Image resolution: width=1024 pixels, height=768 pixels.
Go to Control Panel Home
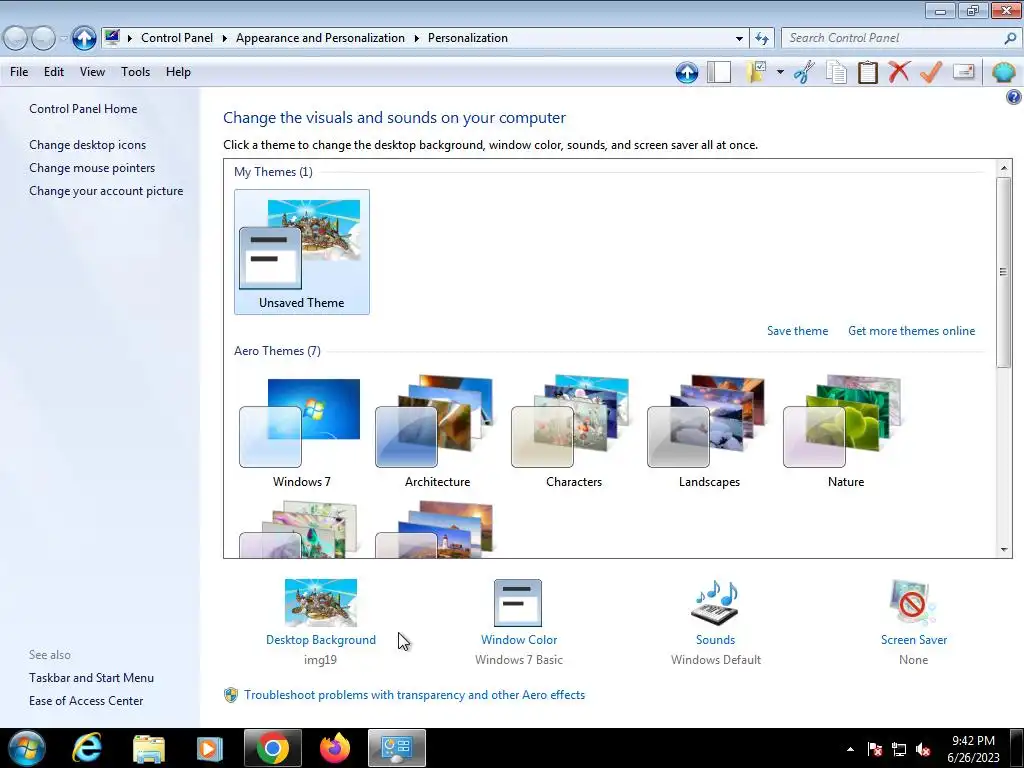pyautogui.click(x=83, y=109)
